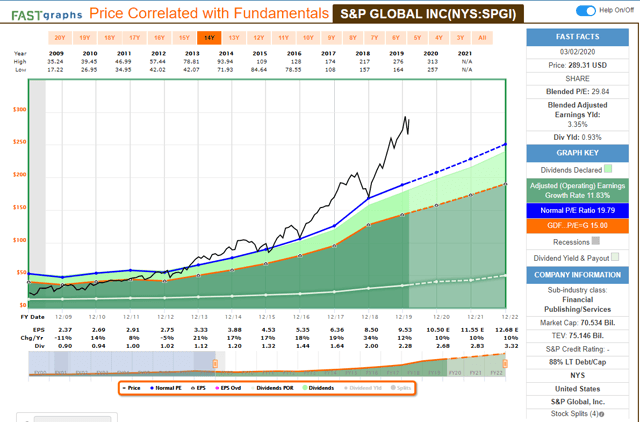Choose the 8Y time range tab
The width and height of the screenshot is (640, 422).
[x=353, y=38]
